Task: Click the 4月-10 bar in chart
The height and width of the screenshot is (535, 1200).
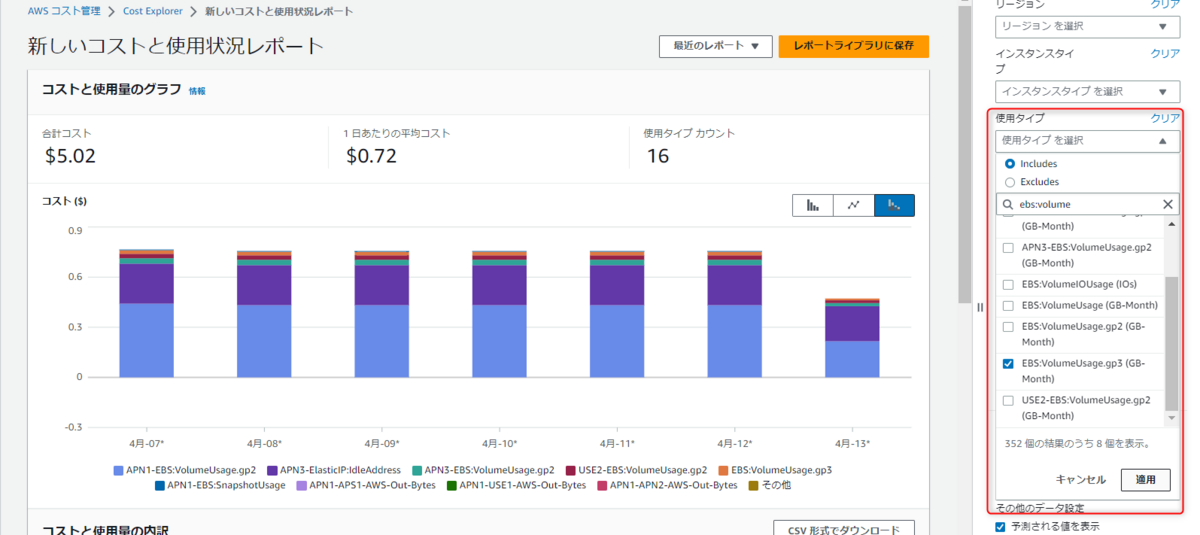Action: point(500,314)
